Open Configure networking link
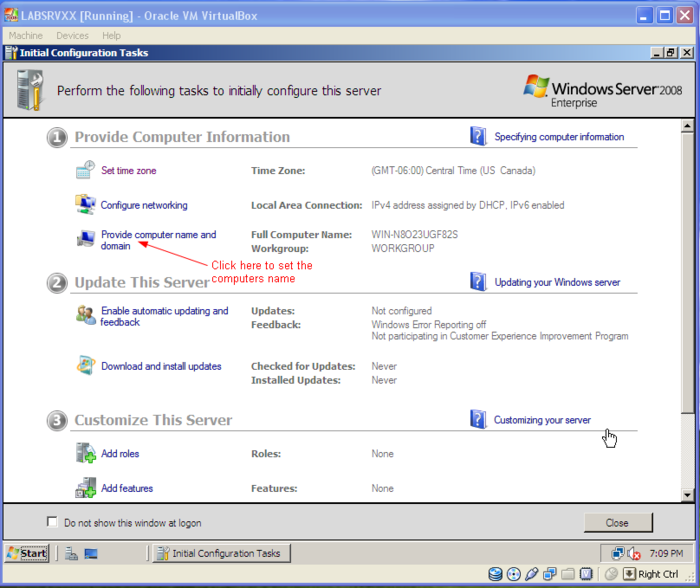The image size is (700, 588). click(x=144, y=205)
